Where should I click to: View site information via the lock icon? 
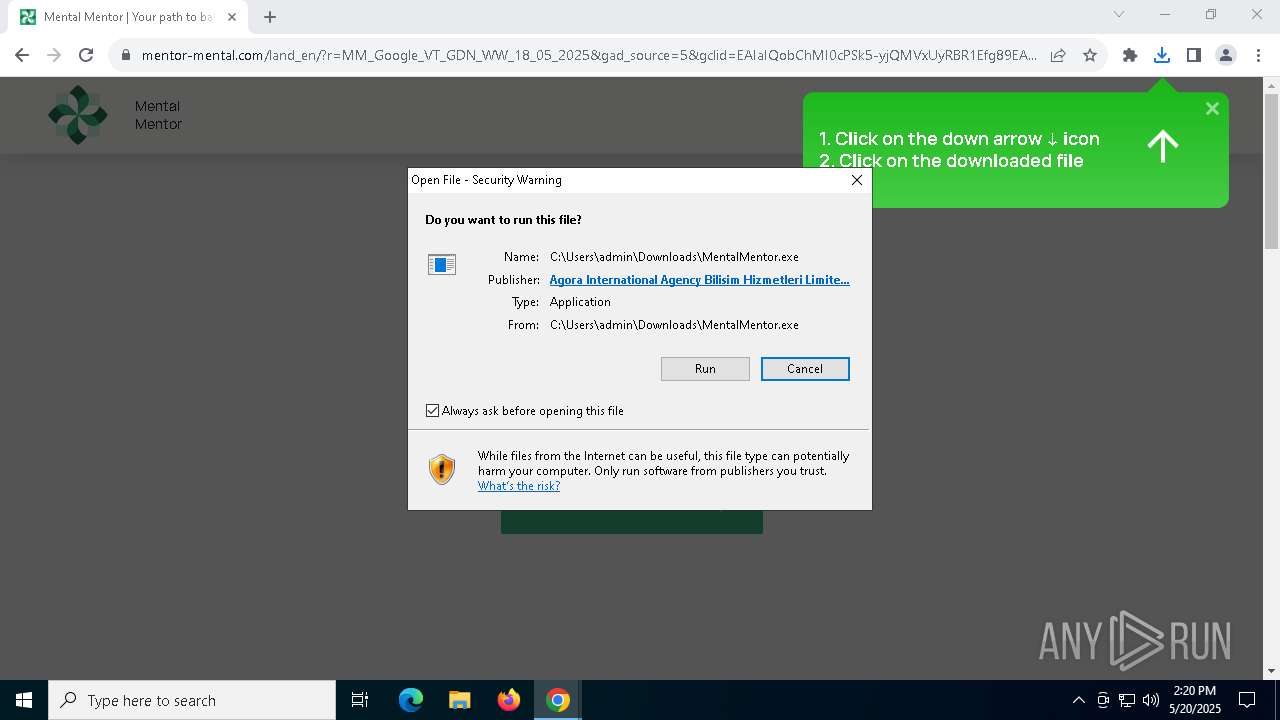click(126, 55)
